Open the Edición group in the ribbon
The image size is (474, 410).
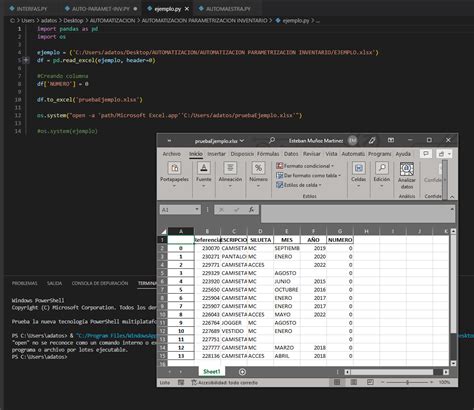click(x=382, y=175)
